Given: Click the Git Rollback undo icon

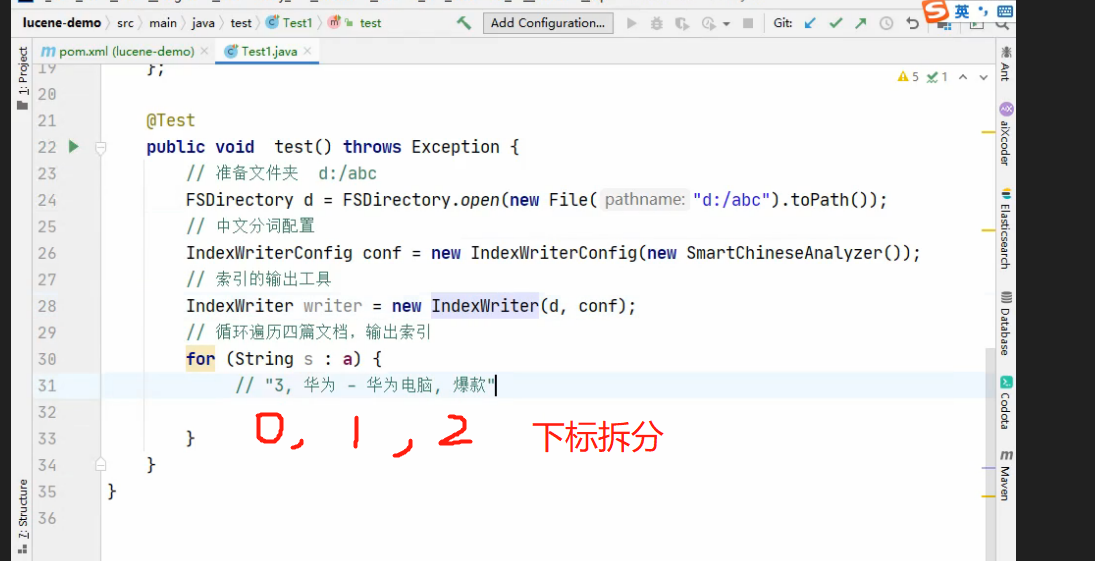Looking at the screenshot, I should coord(912,23).
